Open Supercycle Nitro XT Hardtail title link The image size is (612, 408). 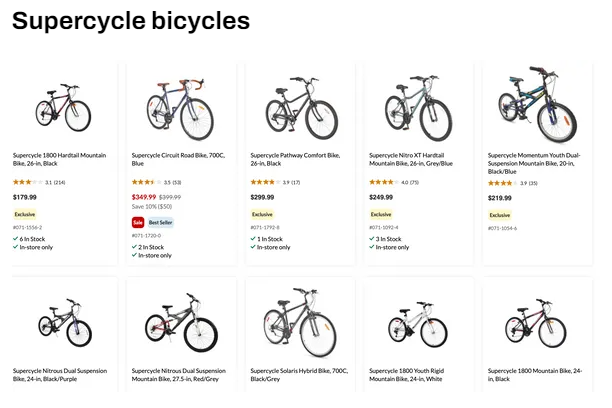pyautogui.click(x=415, y=159)
